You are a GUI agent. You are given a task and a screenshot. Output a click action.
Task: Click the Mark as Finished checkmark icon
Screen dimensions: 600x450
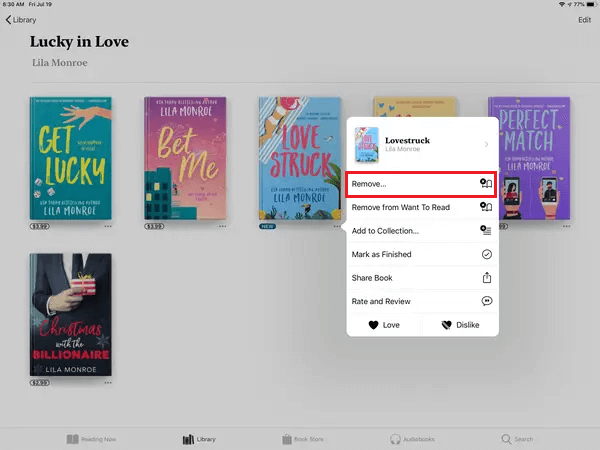(487, 254)
